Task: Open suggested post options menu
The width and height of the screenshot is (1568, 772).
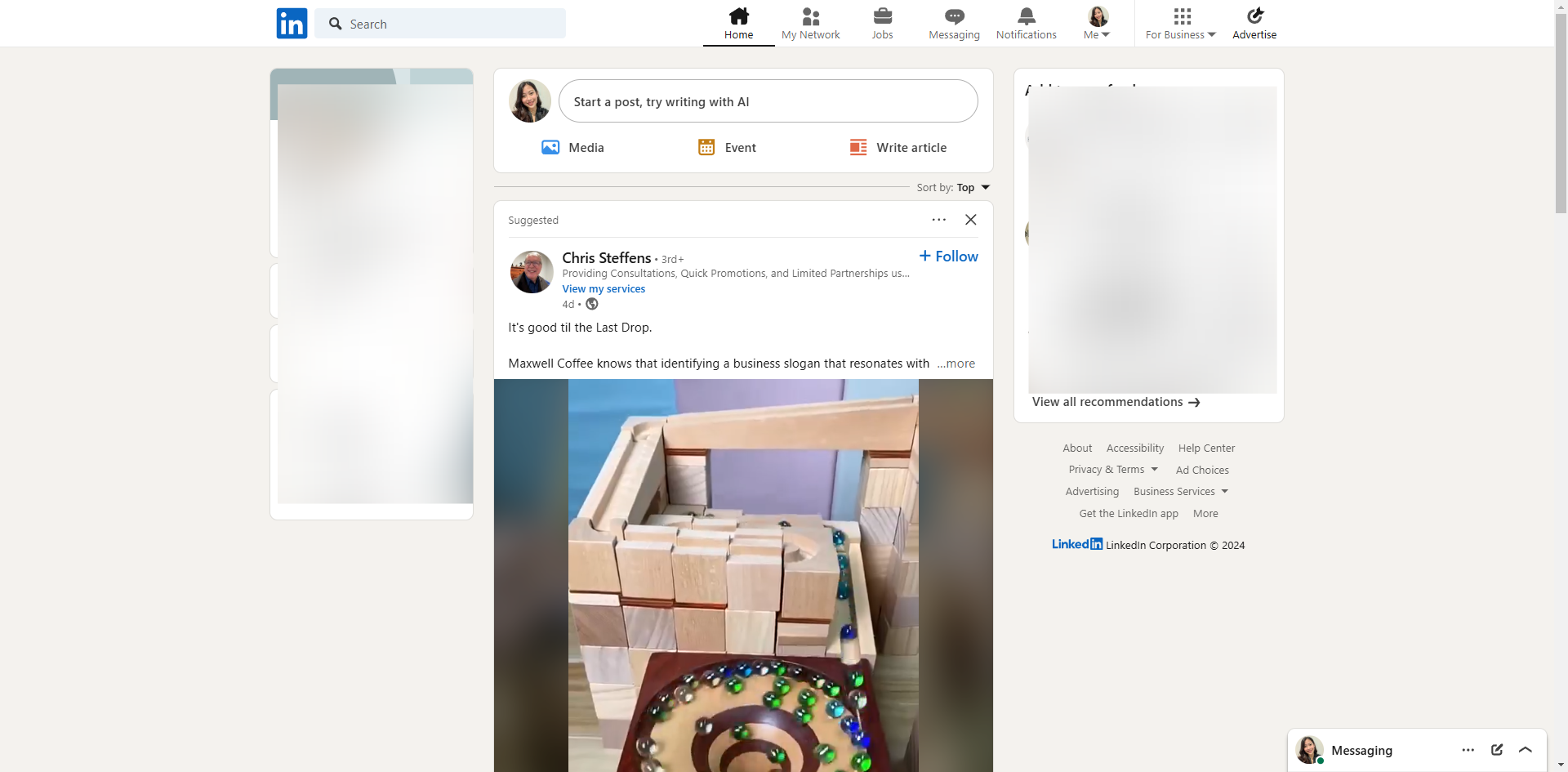Action: pos(939,220)
